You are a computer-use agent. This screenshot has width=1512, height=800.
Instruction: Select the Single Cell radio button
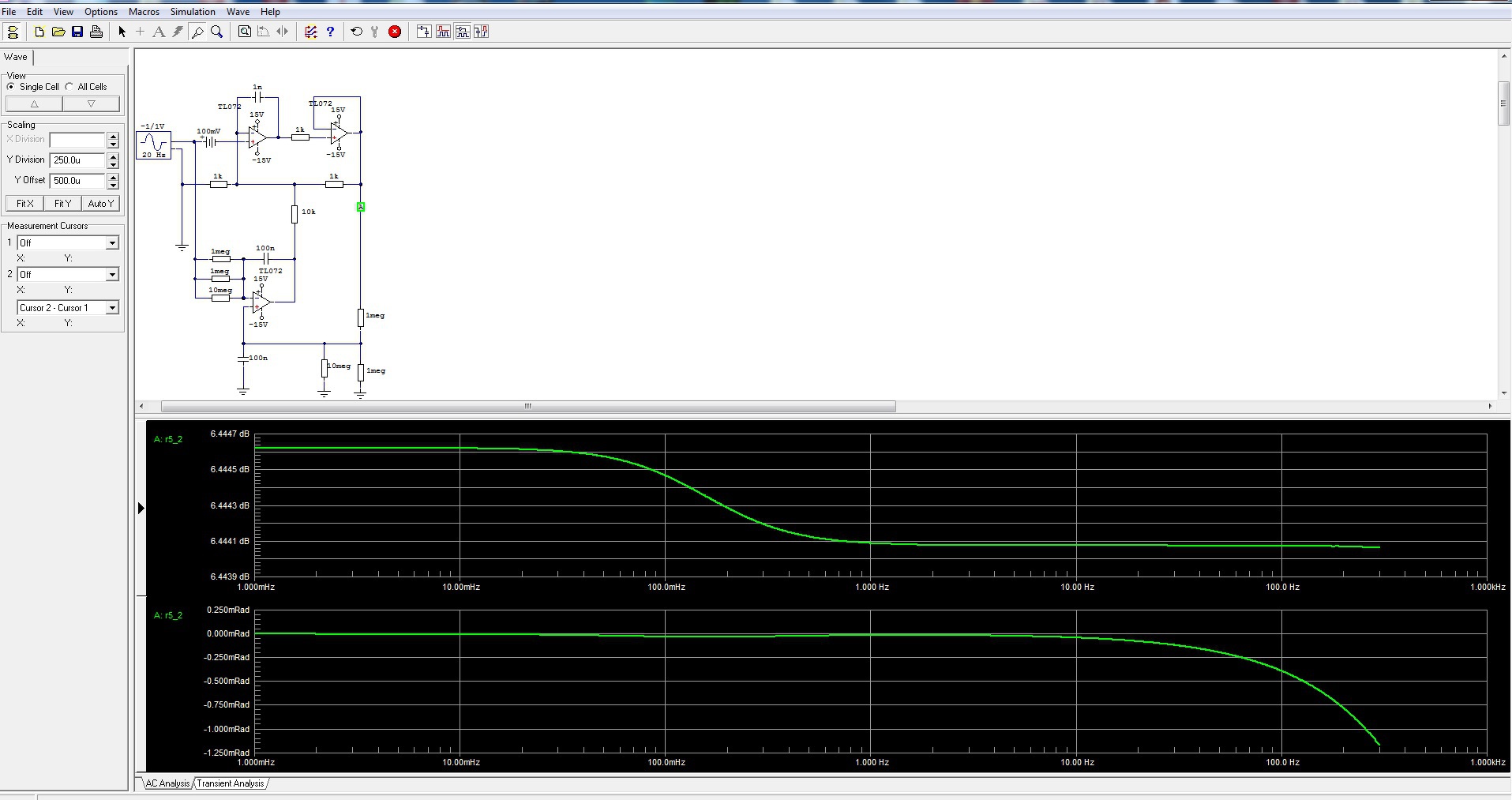(11, 87)
